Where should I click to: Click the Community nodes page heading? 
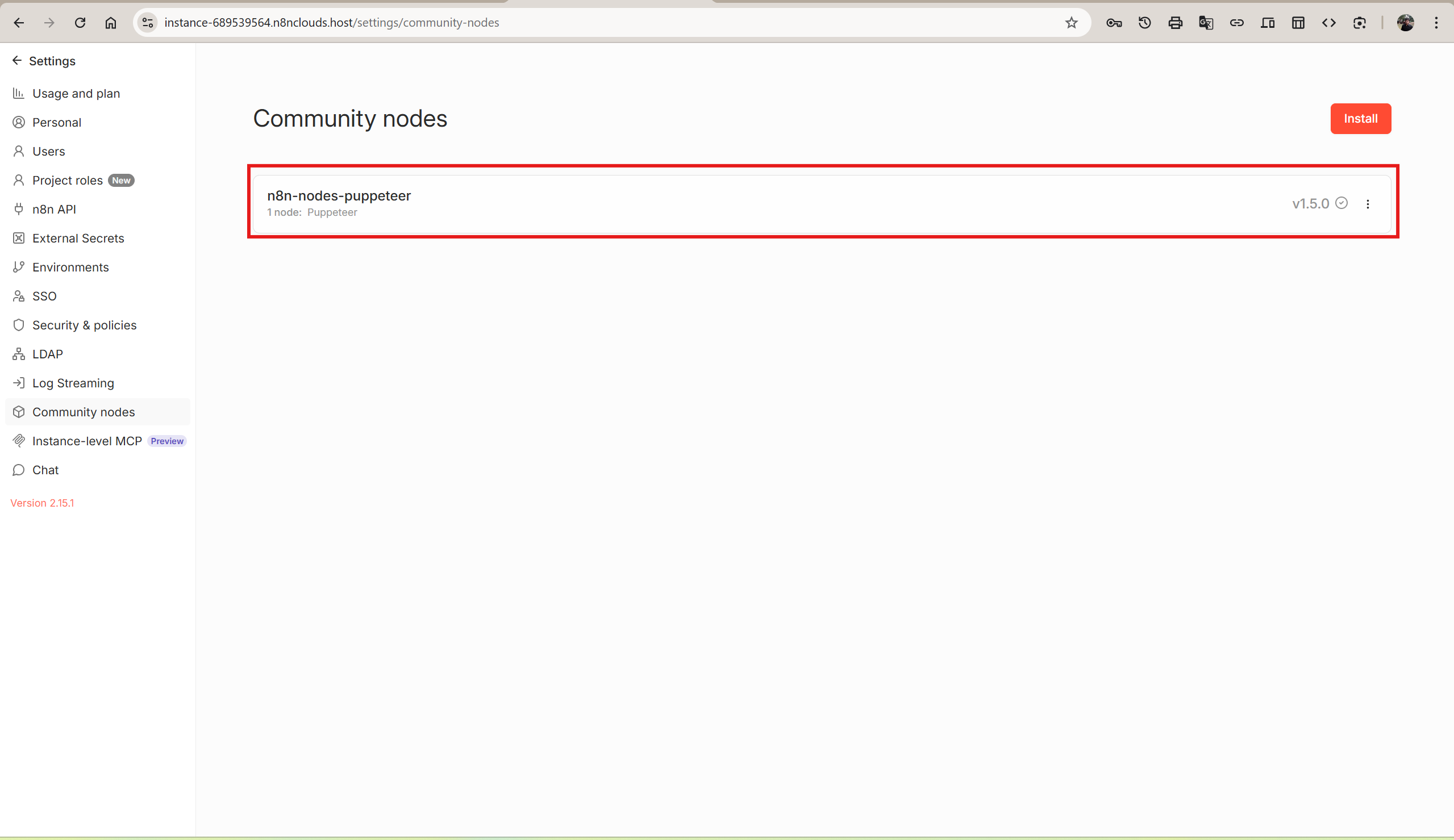(x=349, y=118)
